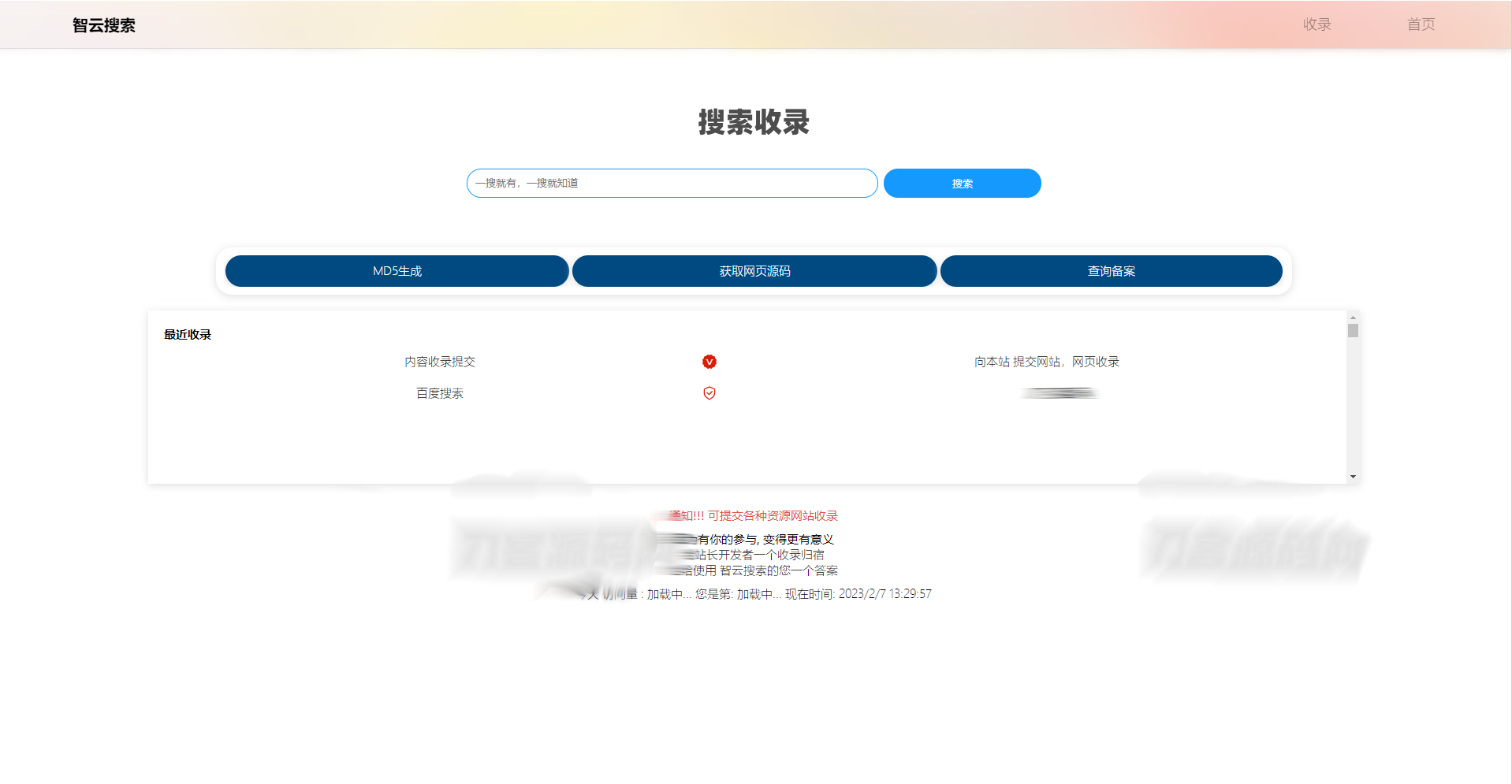The width and height of the screenshot is (1512, 784).
Task: Click the 现在时间 timestamp text
Action: [x=858, y=594]
